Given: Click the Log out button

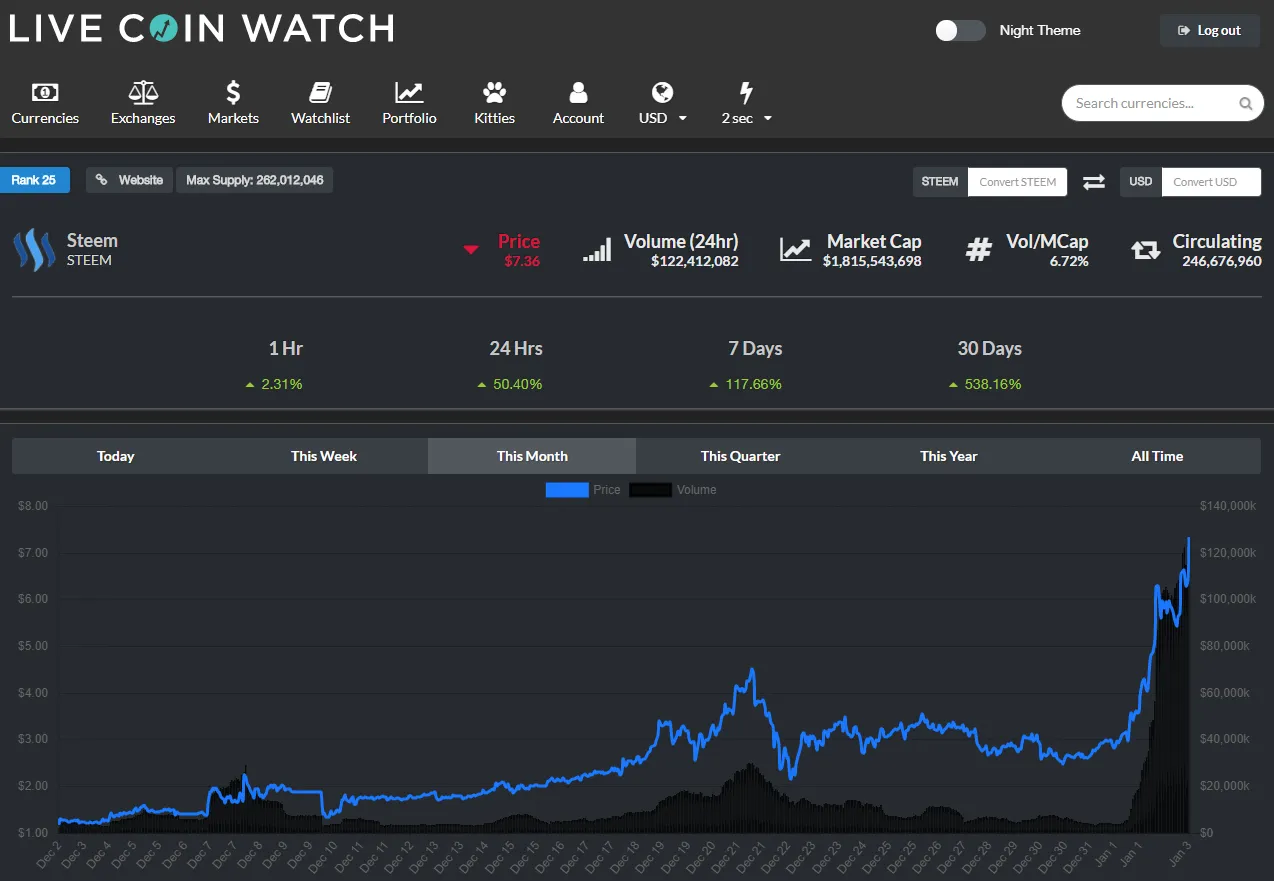Looking at the screenshot, I should point(1210,30).
